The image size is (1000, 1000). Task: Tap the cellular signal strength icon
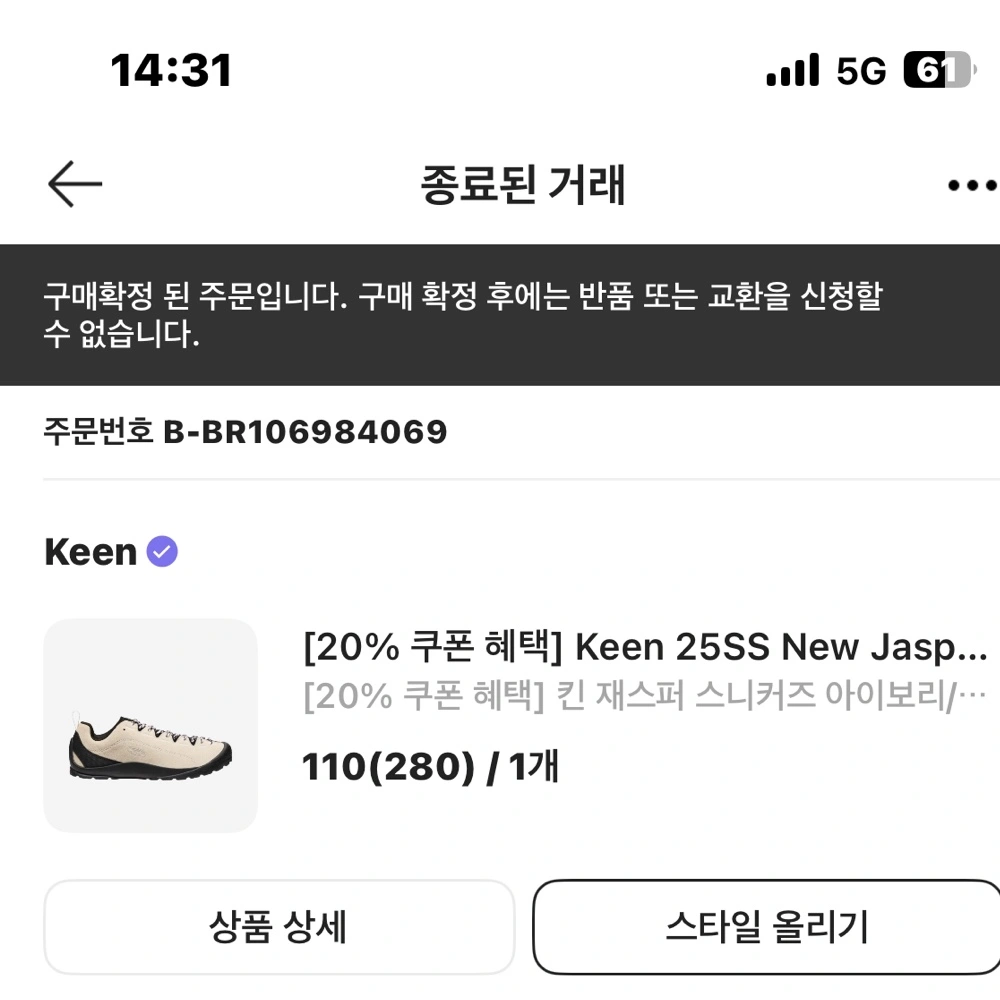click(792, 70)
